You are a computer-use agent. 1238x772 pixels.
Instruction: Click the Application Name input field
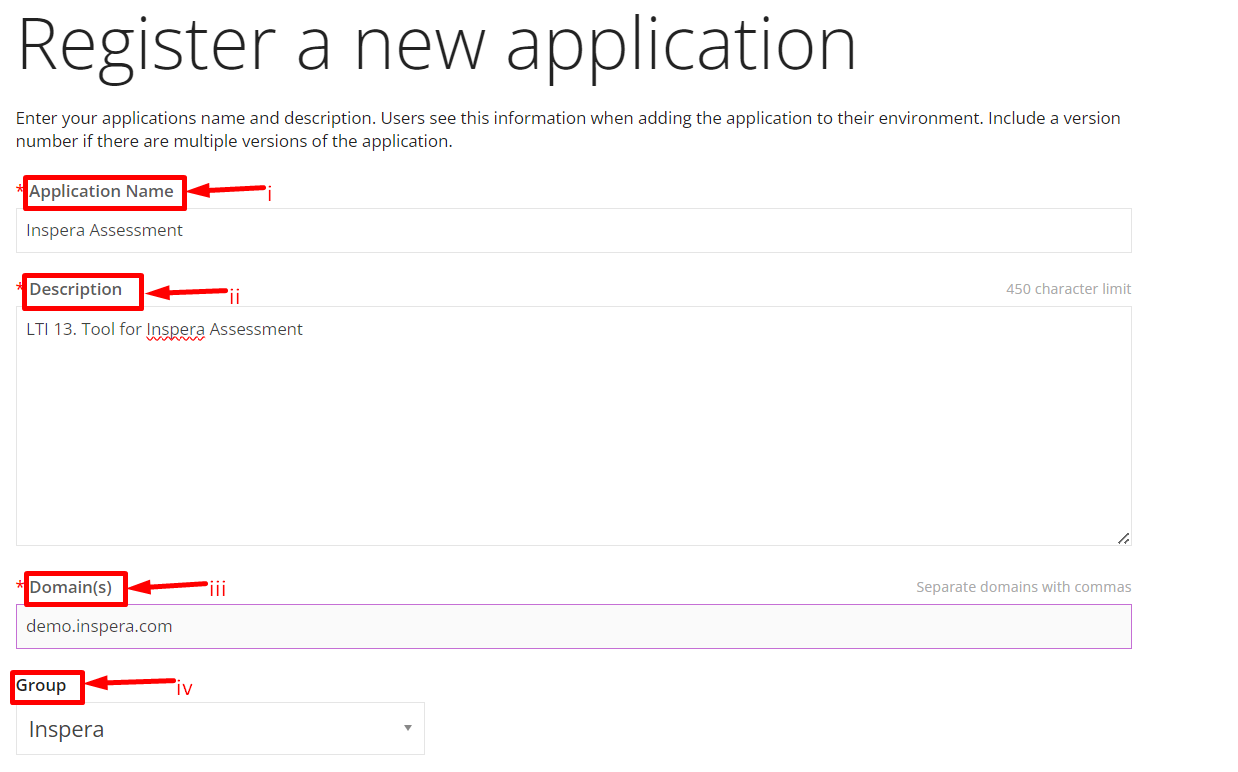coord(573,230)
